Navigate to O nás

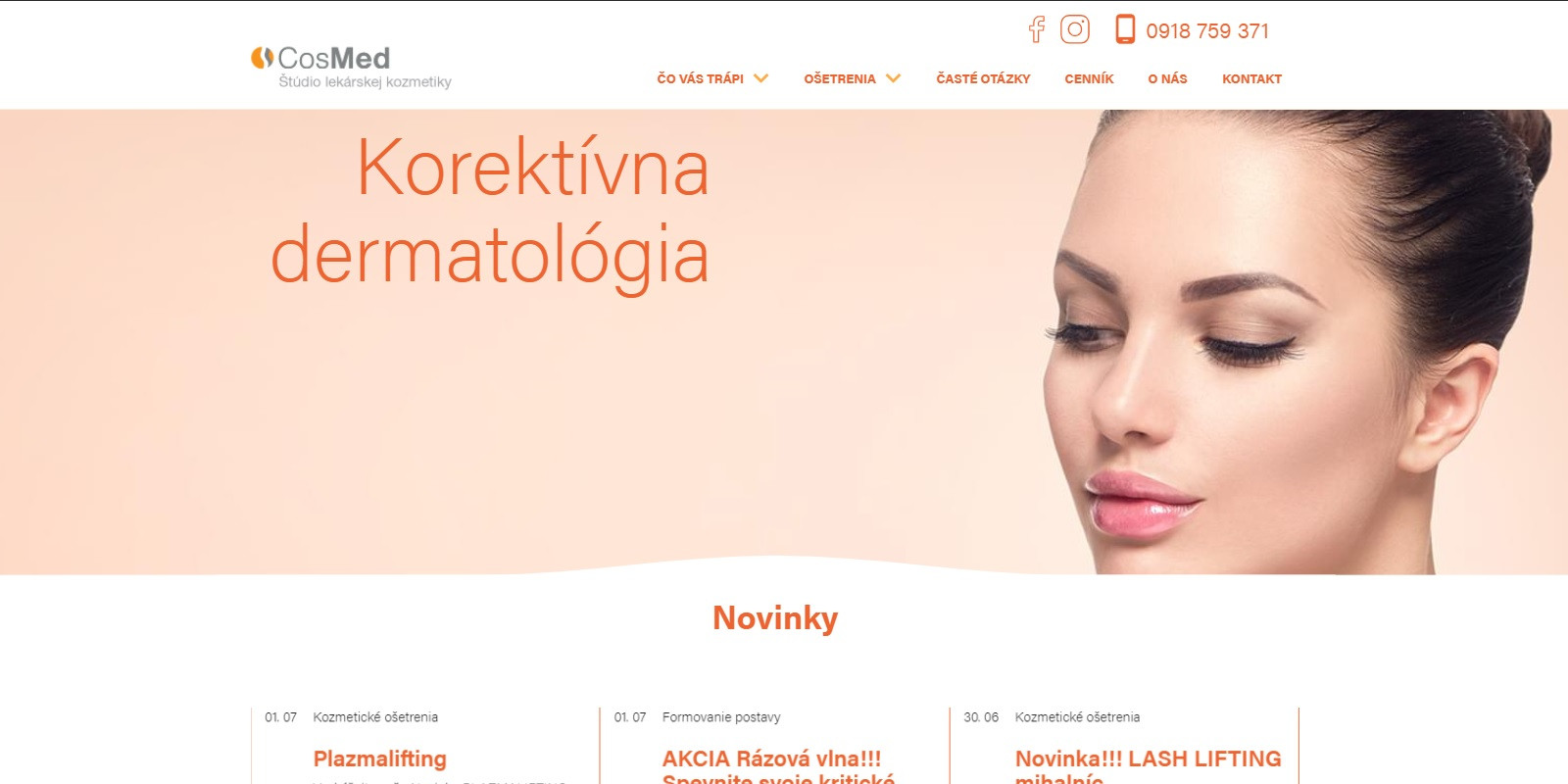pos(1167,78)
